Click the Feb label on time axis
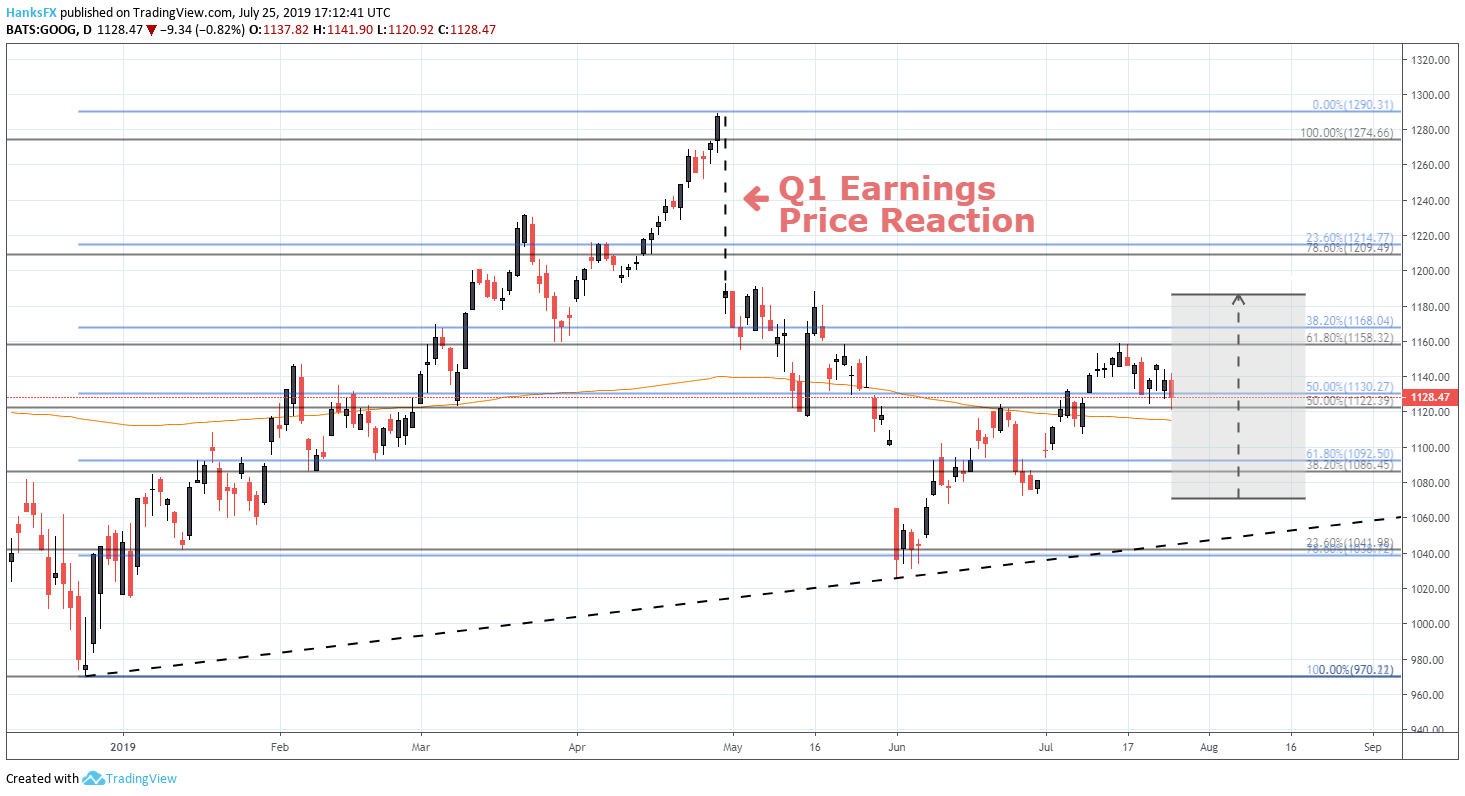 point(280,745)
